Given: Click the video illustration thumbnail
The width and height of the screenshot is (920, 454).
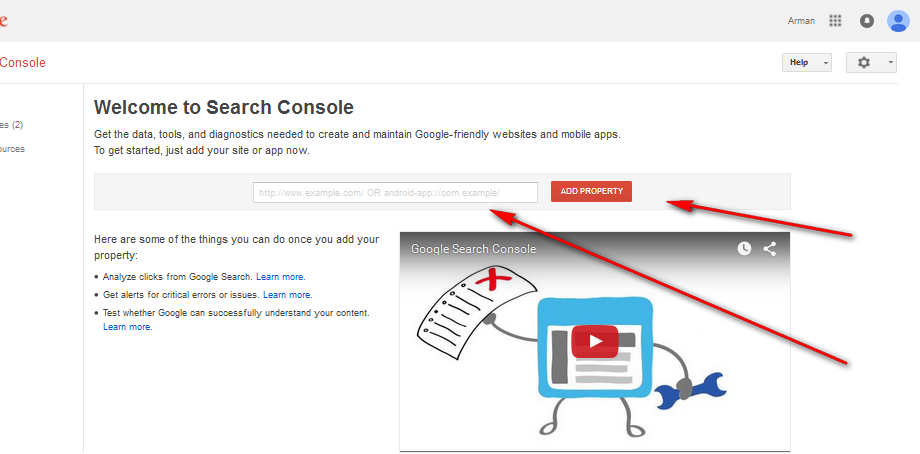Looking at the screenshot, I should (595, 342).
